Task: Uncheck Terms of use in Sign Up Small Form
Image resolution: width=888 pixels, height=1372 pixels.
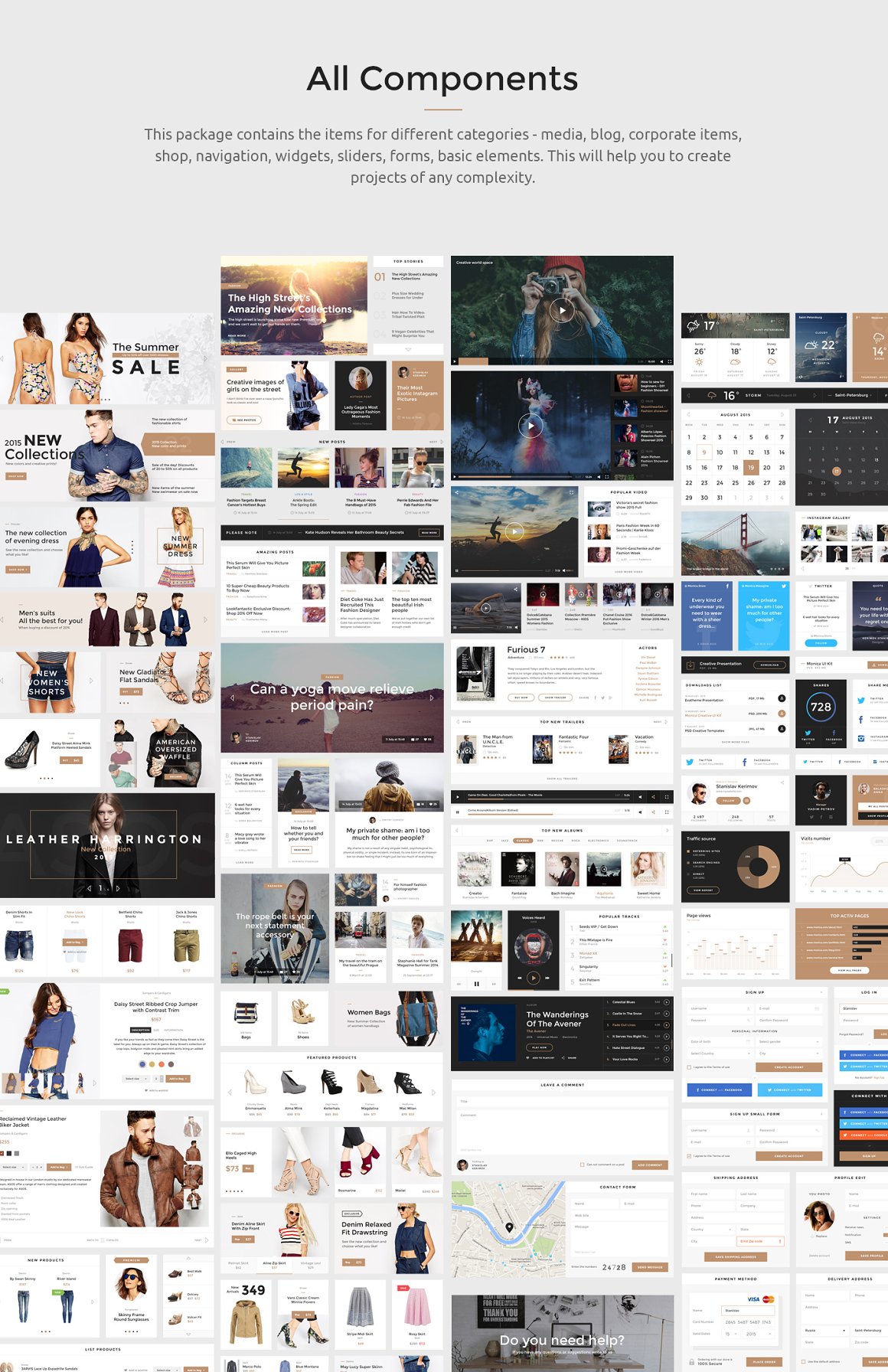Action: [689, 1156]
